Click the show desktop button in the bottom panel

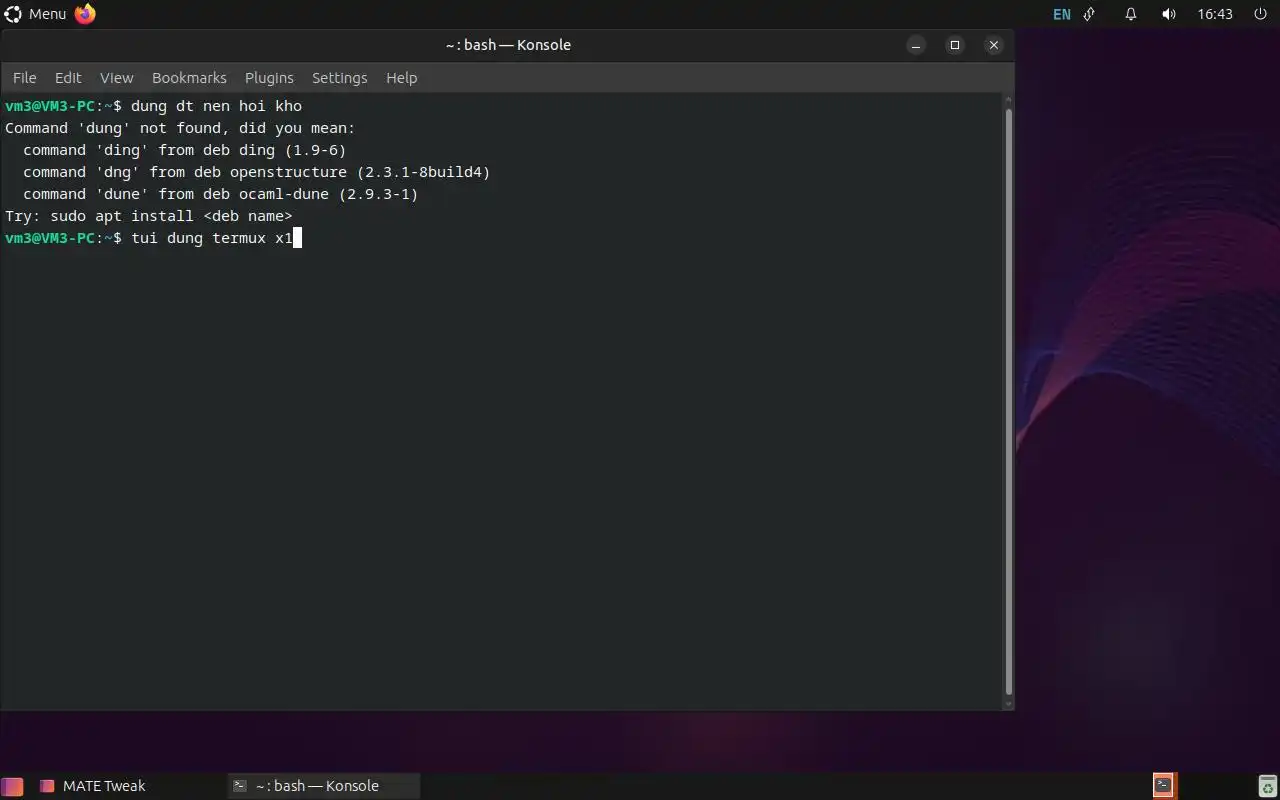12,786
